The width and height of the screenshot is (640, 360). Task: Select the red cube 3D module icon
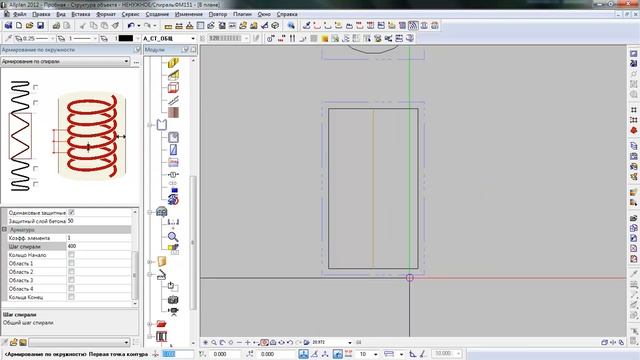click(173, 88)
